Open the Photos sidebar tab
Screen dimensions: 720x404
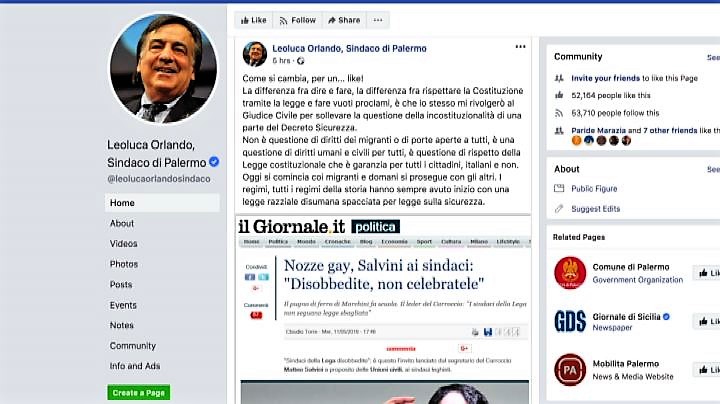pos(124,264)
